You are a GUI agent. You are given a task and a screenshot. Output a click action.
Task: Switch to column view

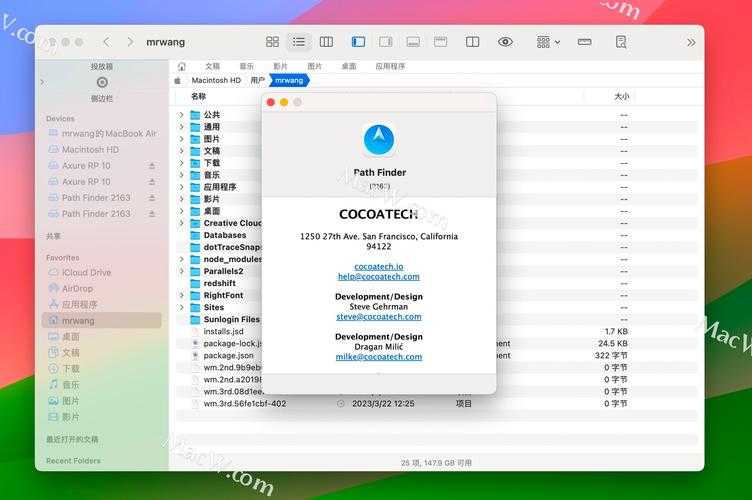coord(326,42)
